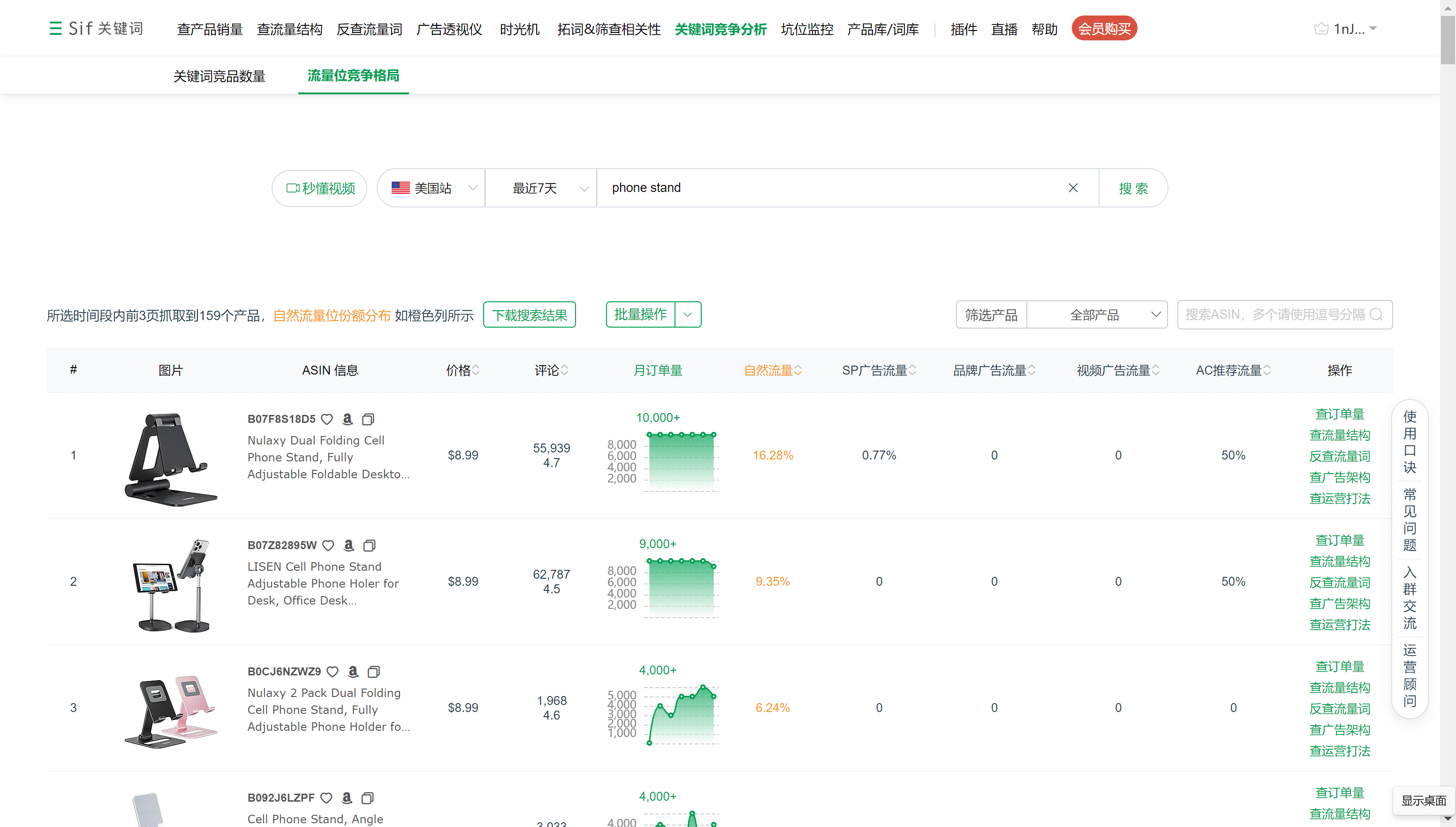Click the ASIN search magnifier icon
Screen dimensions: 1456x827
[1376, 314]
